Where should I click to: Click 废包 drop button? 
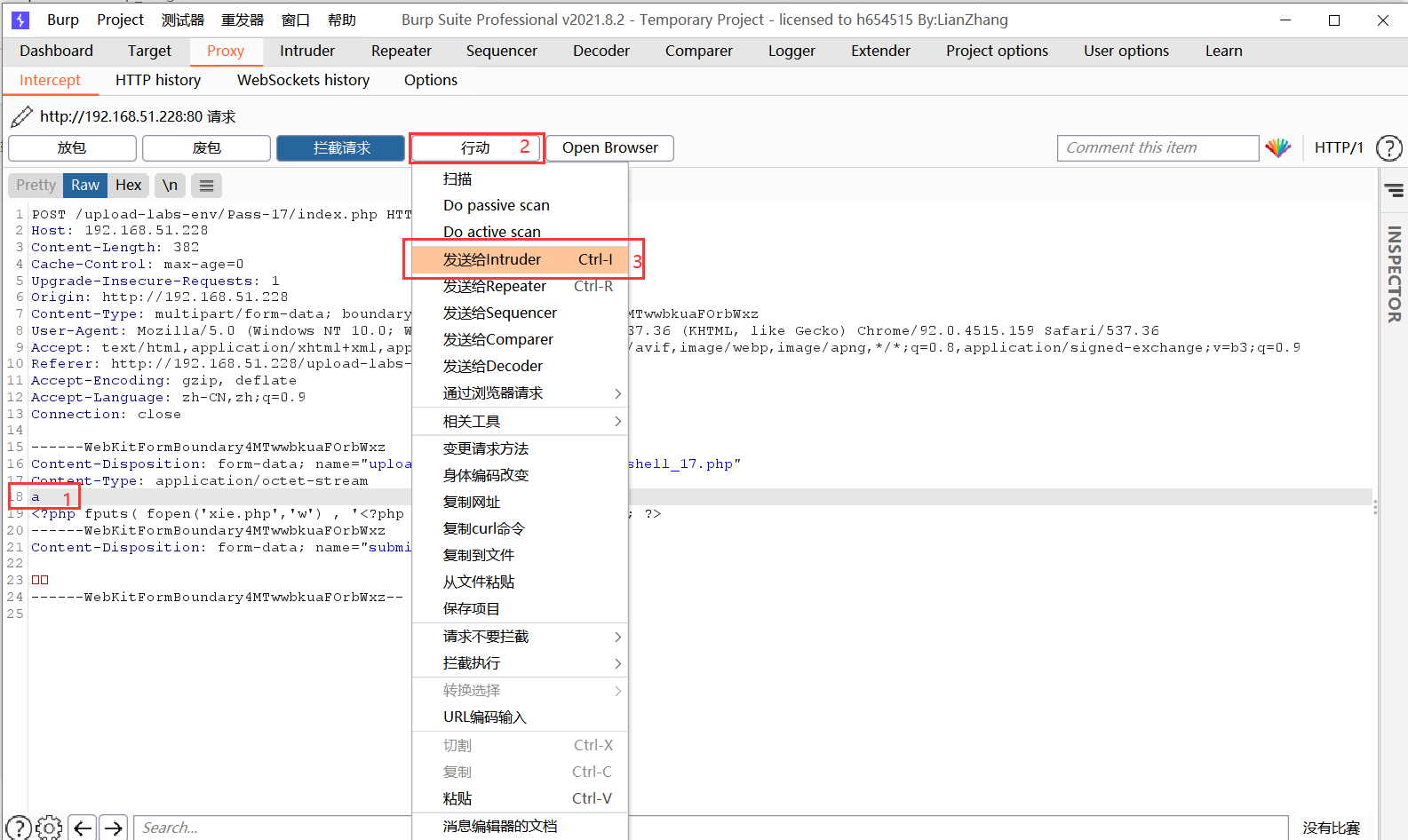pyautogui.click(x=206, y=148)
